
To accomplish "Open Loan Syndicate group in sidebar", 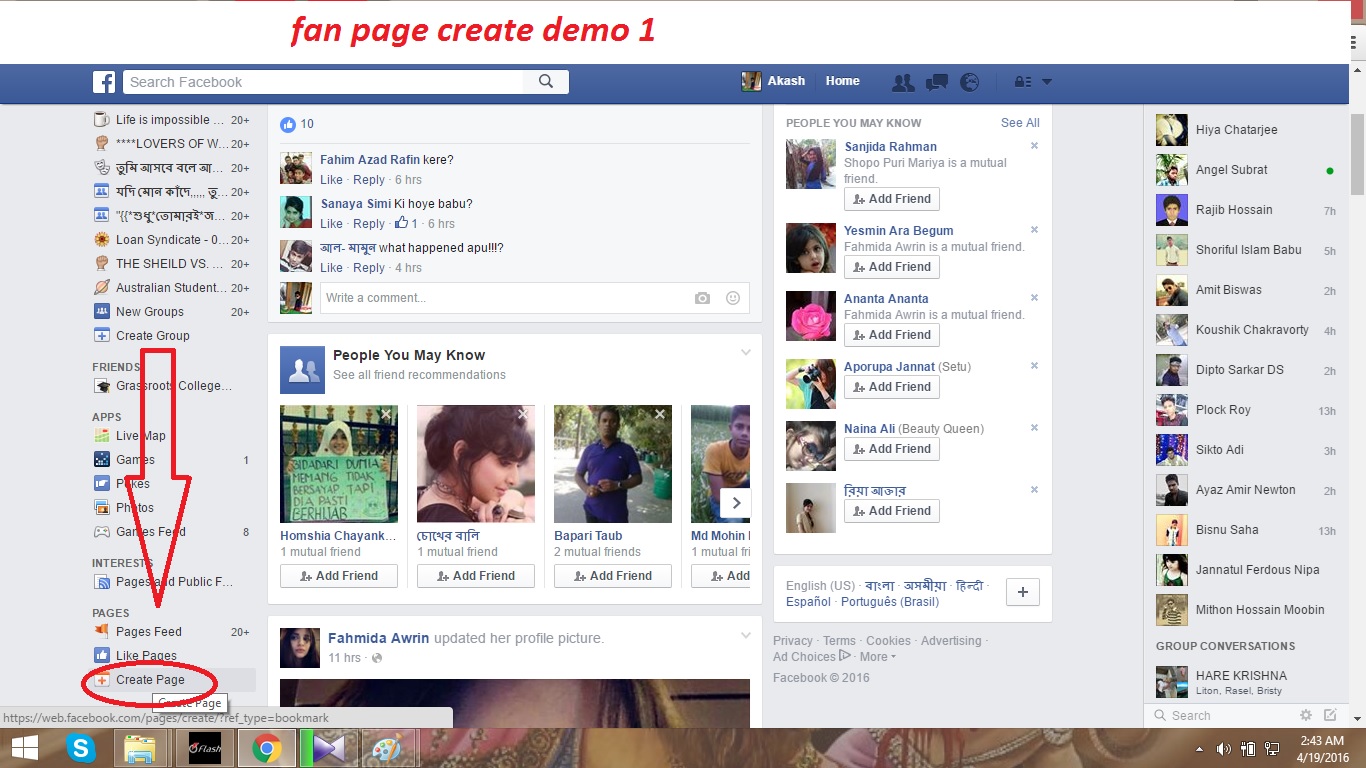I will tap(171, 240).
